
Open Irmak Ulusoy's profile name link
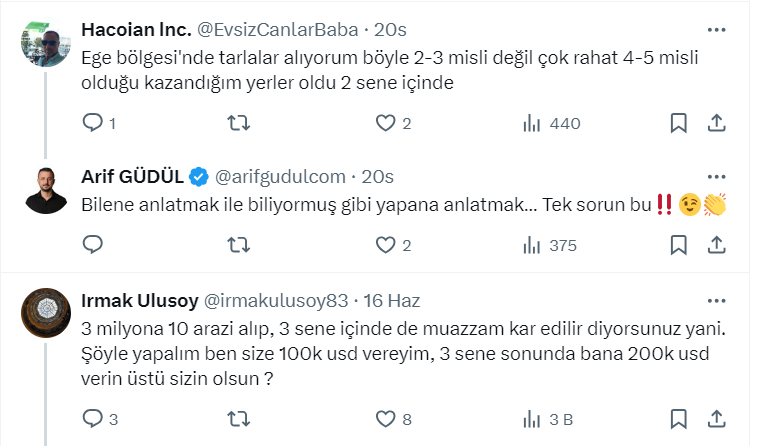click(137, 300)
